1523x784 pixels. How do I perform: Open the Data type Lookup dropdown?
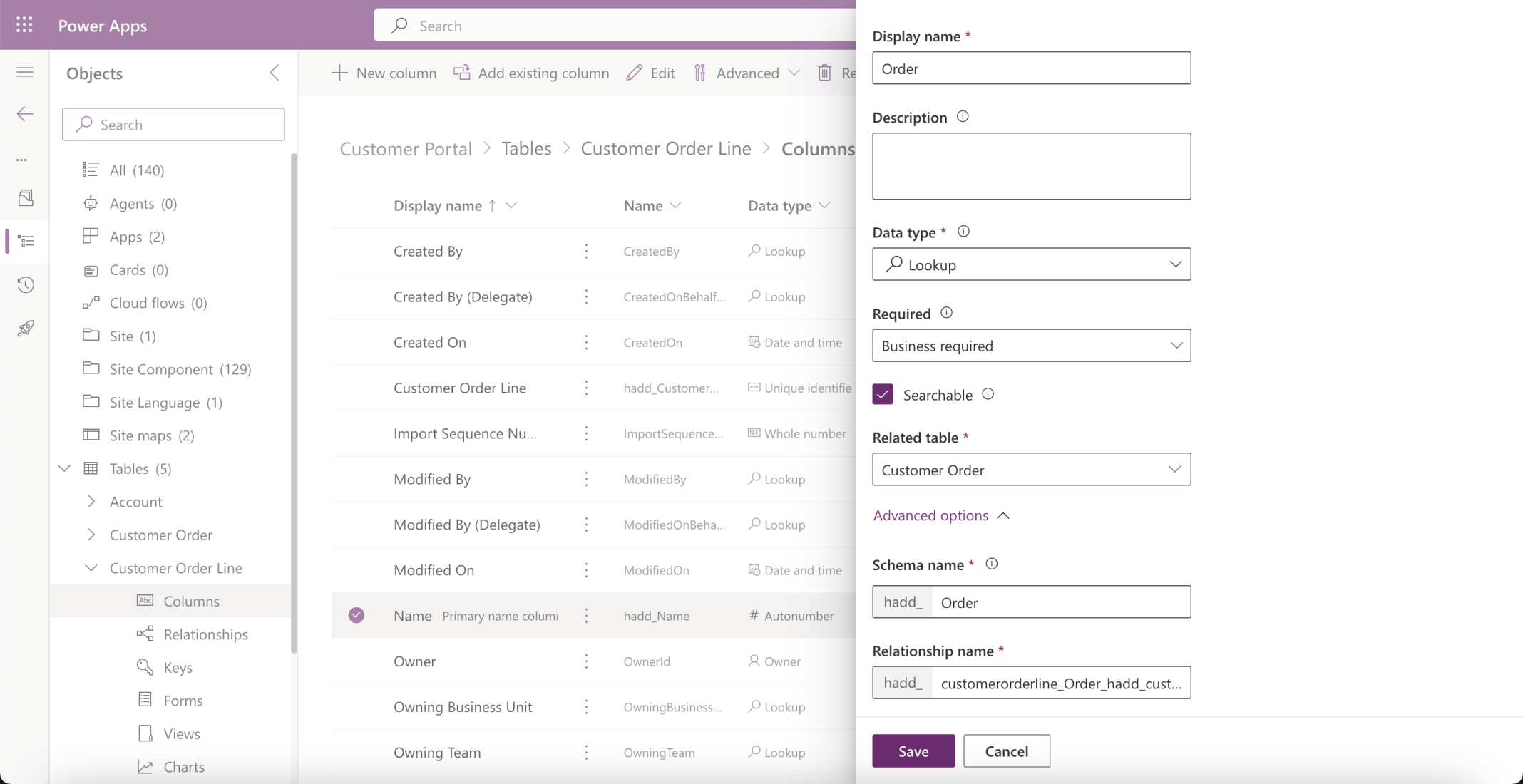click(1031, 264)
